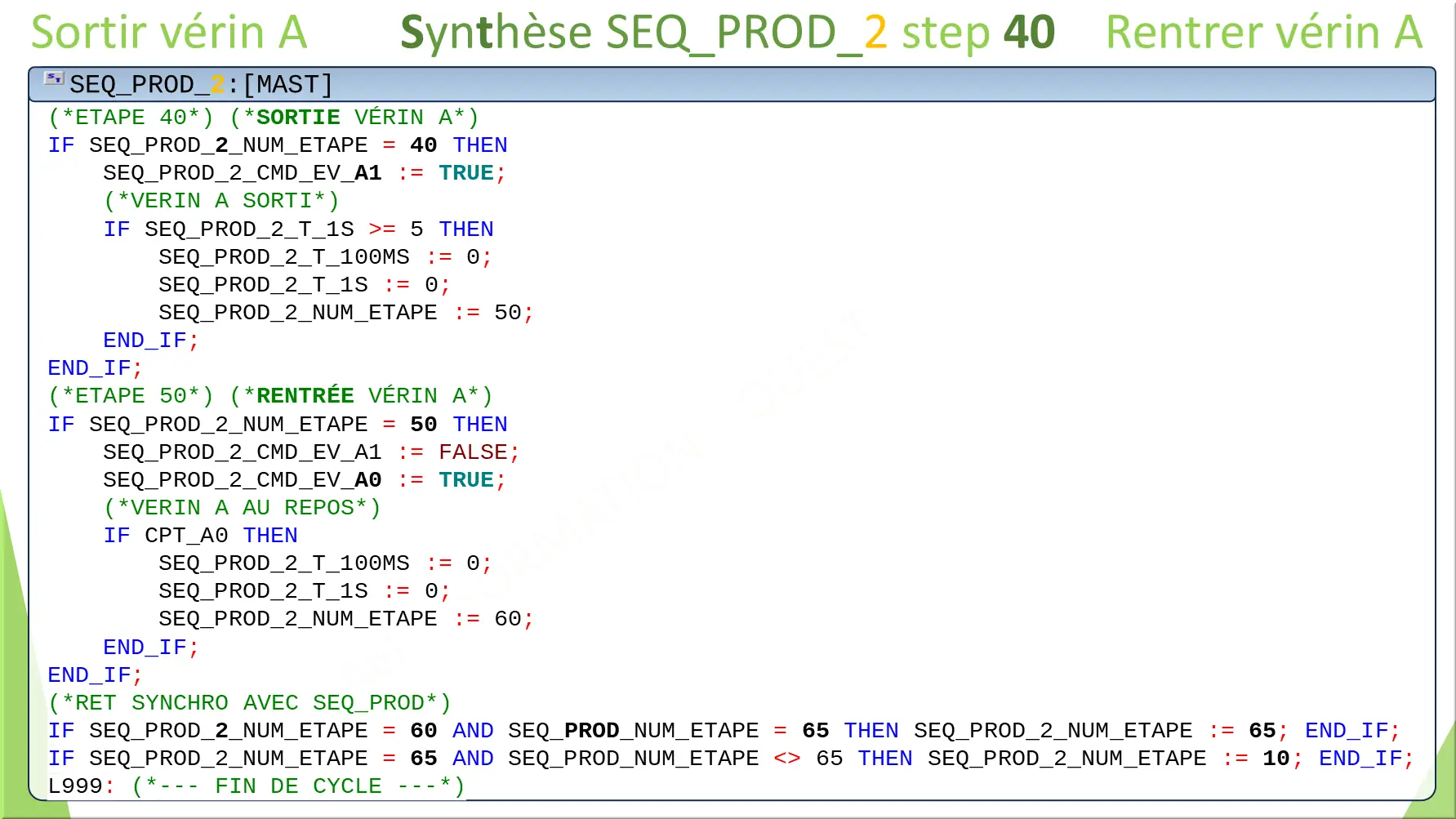The image size is (1456, 819).
Task: Click the keyword THEN after NUM_ETAPE = 40
Action: (x=481, y=145)
